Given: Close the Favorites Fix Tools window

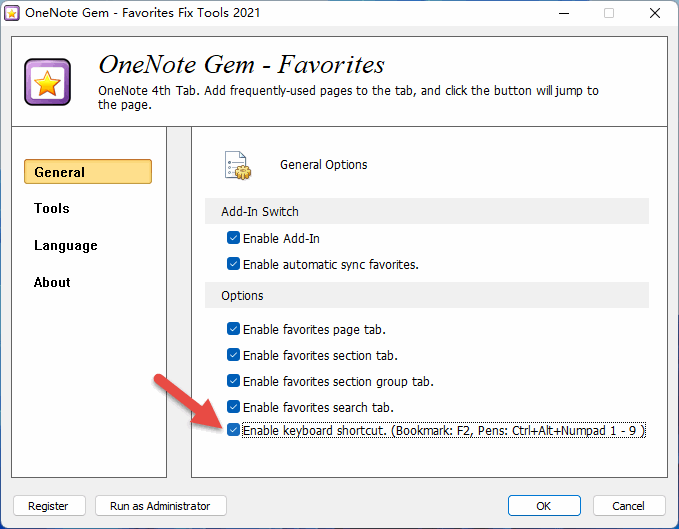Looking at the screenshot, I should [655, 13].
